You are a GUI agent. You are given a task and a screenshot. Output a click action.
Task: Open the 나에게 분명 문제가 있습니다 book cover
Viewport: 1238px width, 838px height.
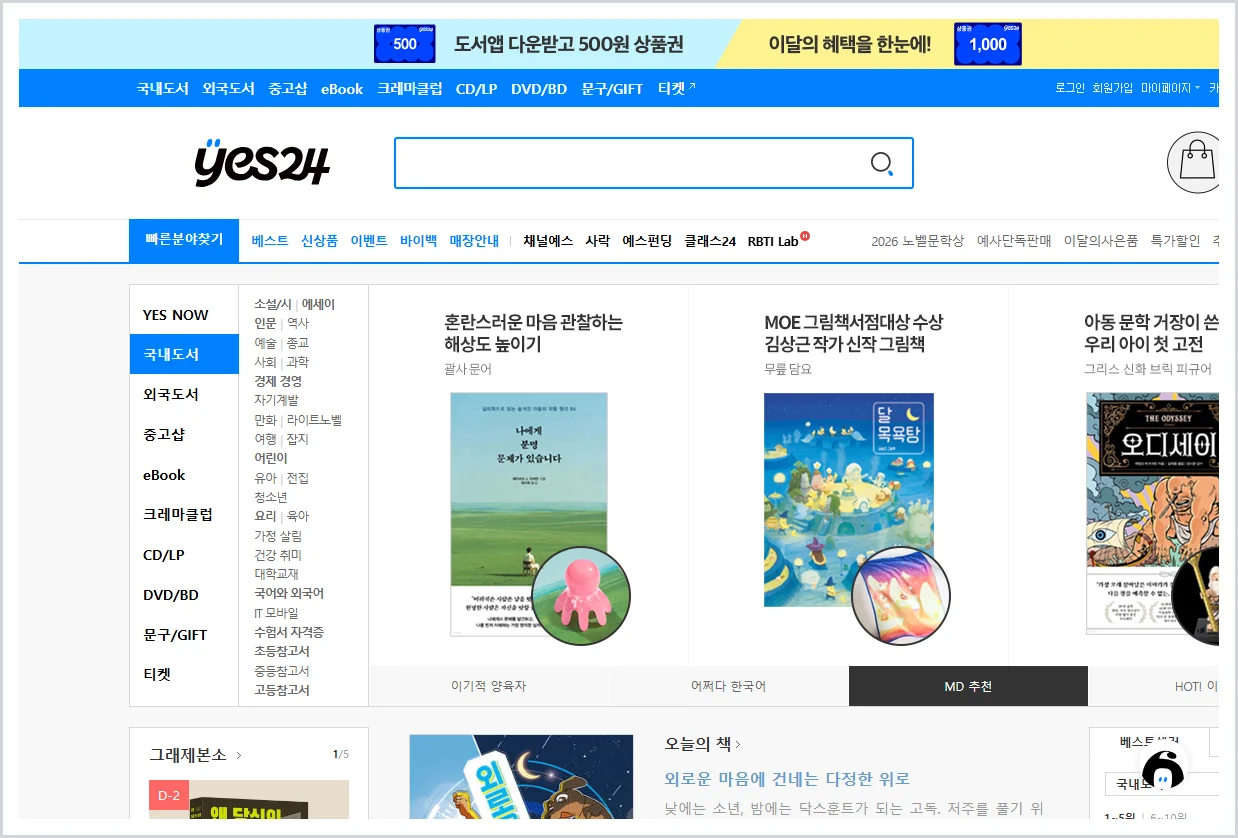pyautogui.click(x=529, y=514)
